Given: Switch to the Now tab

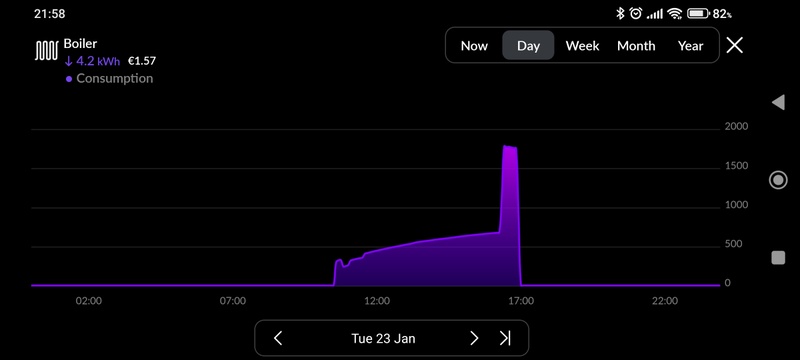Looking at the screenshot, I should 474,46.
